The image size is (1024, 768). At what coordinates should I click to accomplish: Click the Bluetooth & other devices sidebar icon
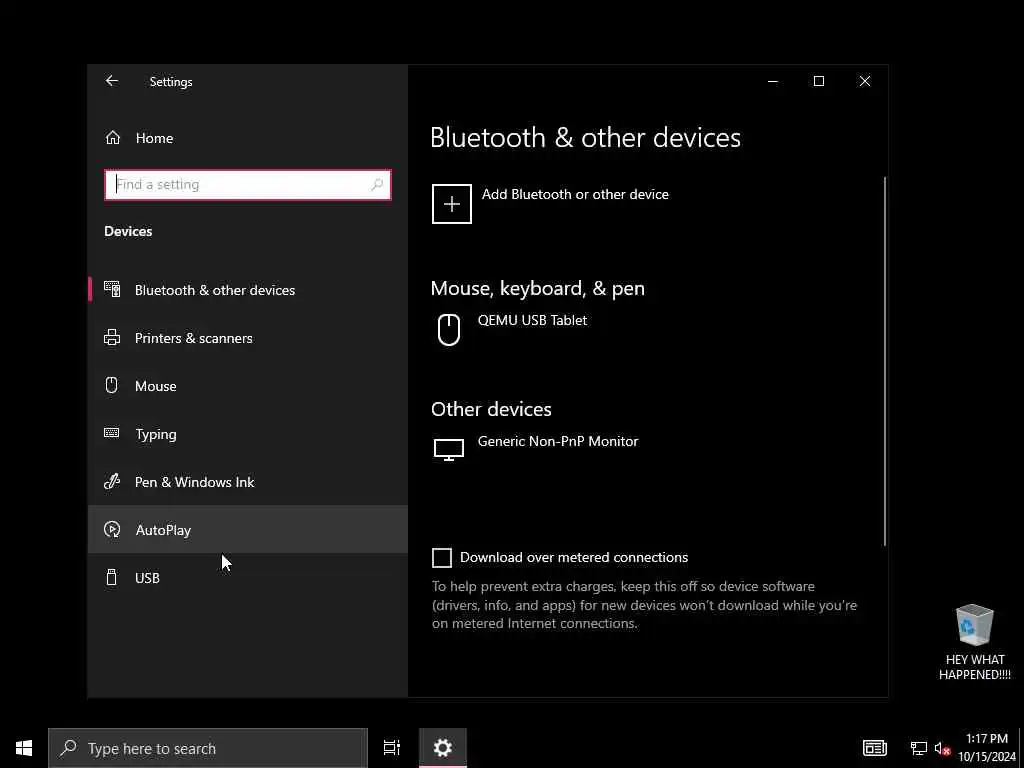pyautogui.click(x=112, y=289)
